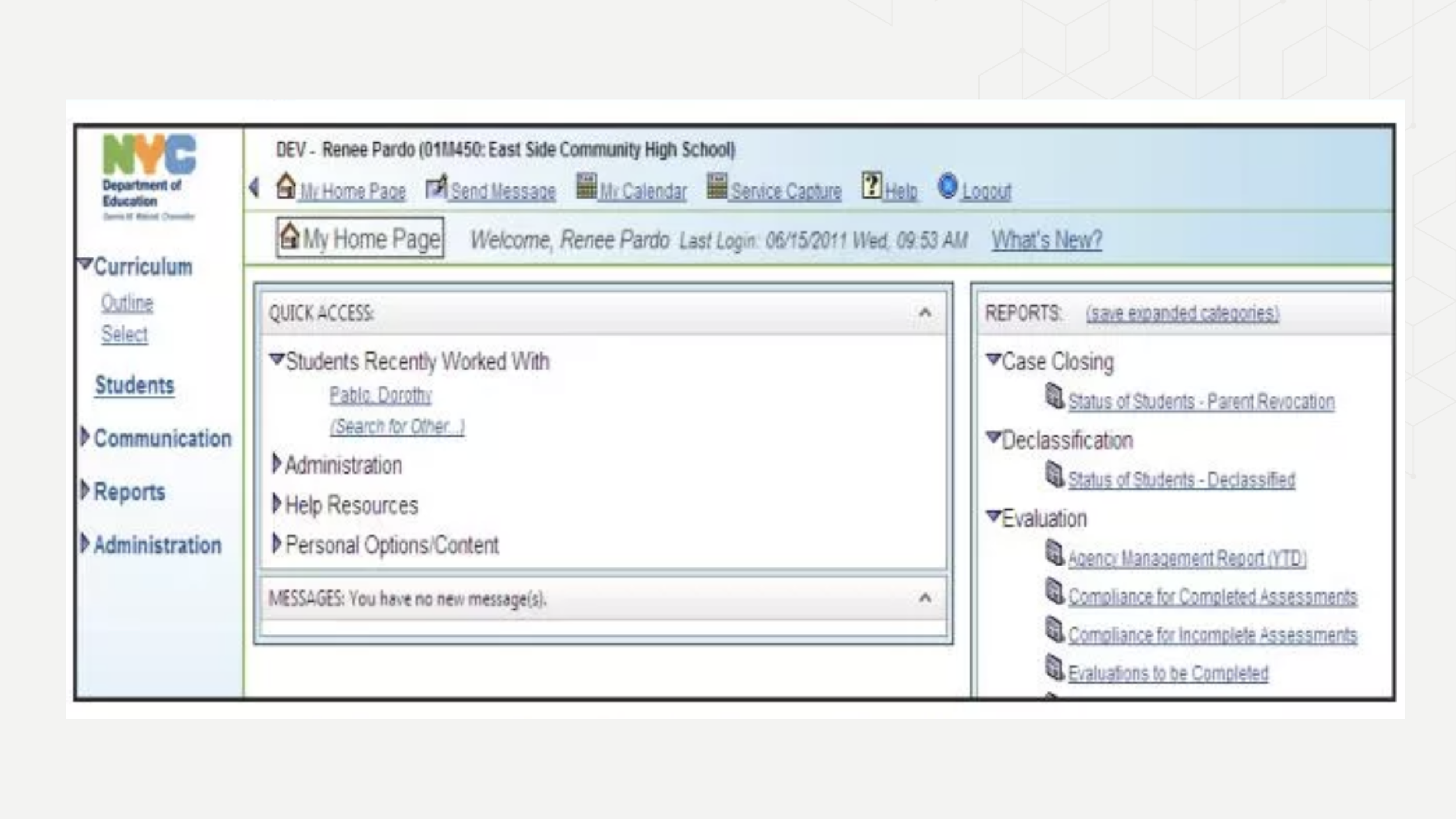The width and height of the screenshot is (1456, 819).
Task: Click the home icon beside My Home Page link
Action: 285,186
